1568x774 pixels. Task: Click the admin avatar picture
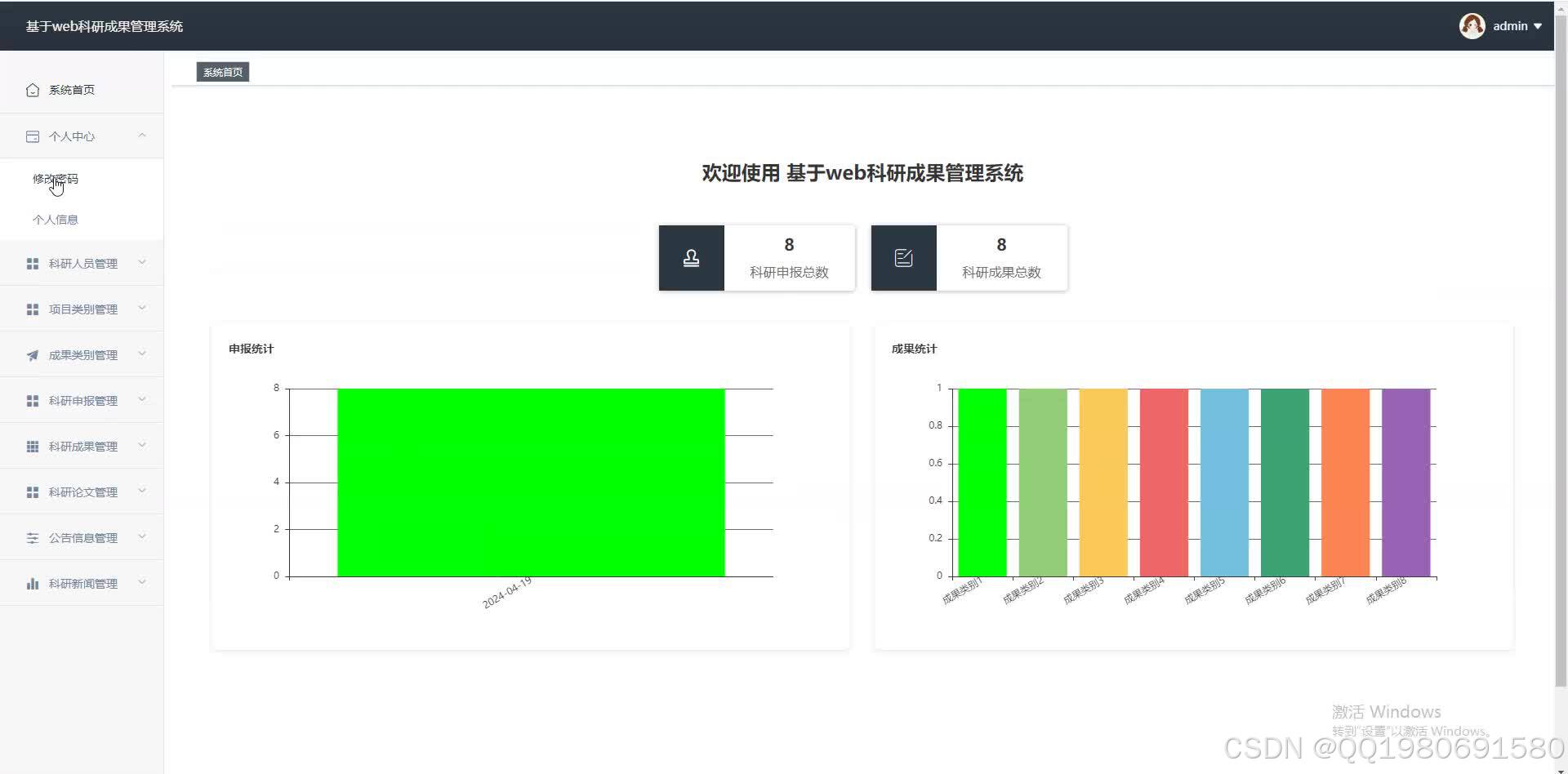pyautogui.click(x=1472, y=26)
